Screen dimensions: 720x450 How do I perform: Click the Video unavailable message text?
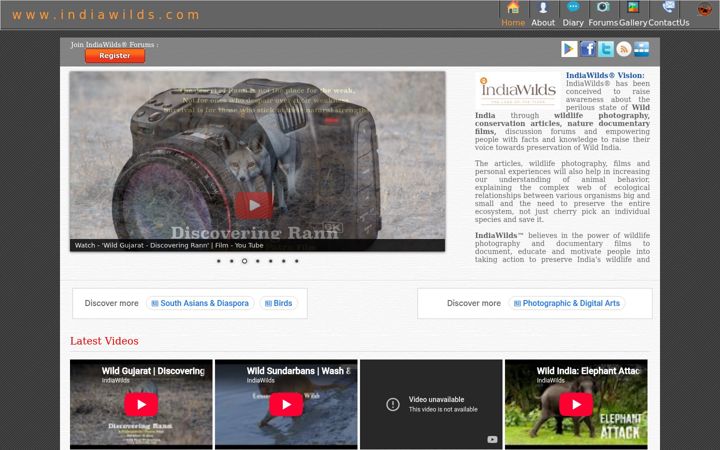tap(443, 404)
